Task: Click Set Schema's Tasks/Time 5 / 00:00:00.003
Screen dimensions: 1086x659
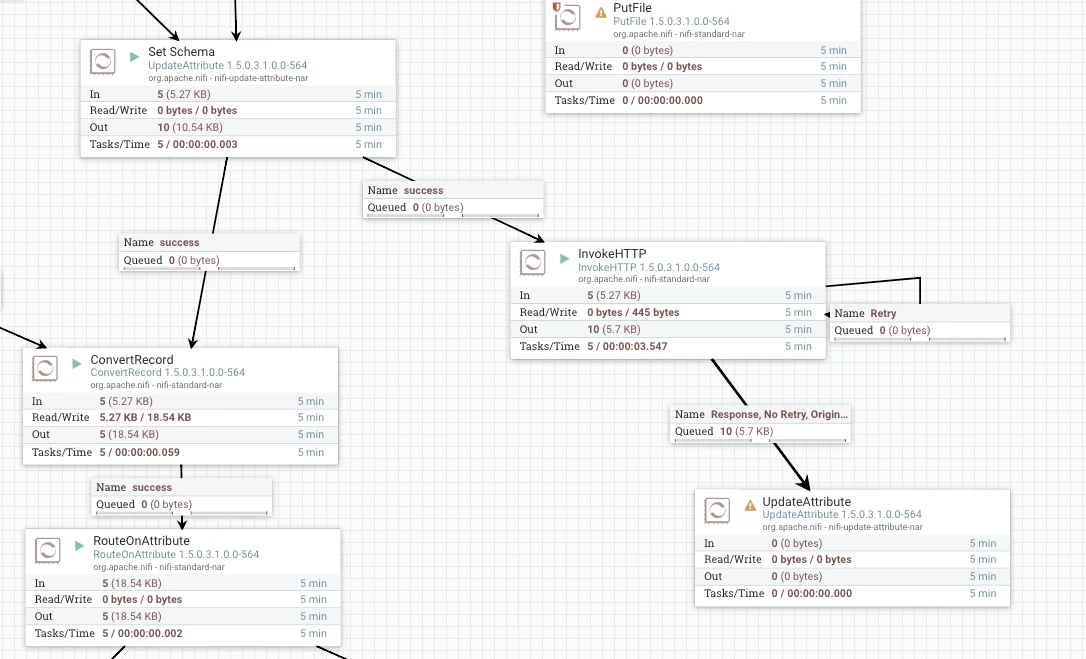Action: click(x=197, y=144)
